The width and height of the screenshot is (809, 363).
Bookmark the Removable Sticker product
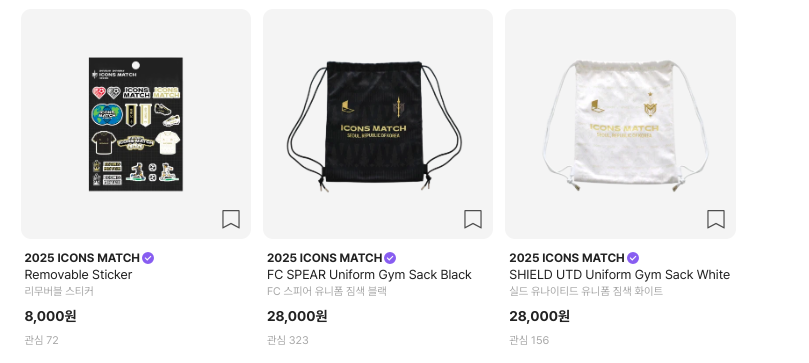pos(231,219)
